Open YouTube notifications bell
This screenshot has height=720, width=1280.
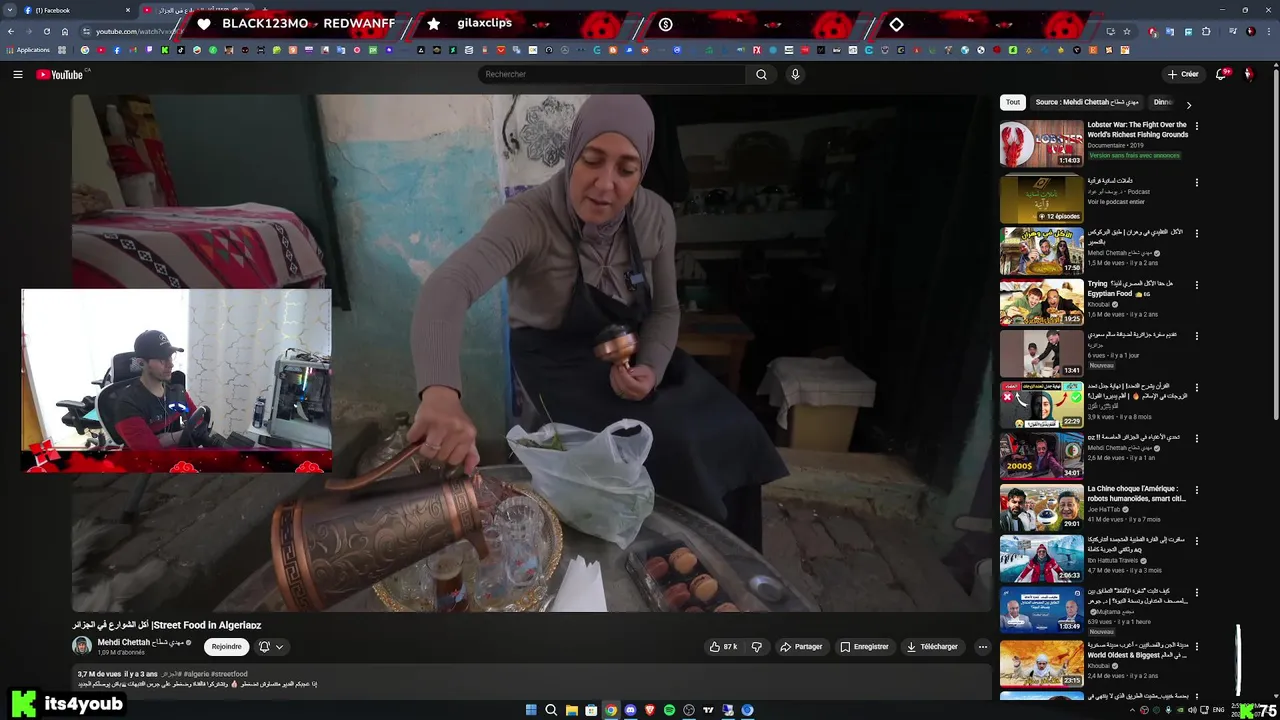tap(1221, 74)
